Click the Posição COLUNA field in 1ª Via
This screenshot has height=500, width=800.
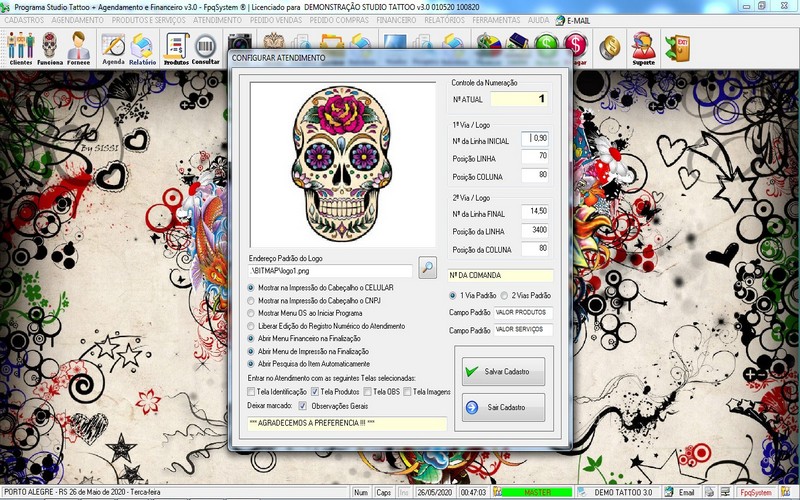535,176
